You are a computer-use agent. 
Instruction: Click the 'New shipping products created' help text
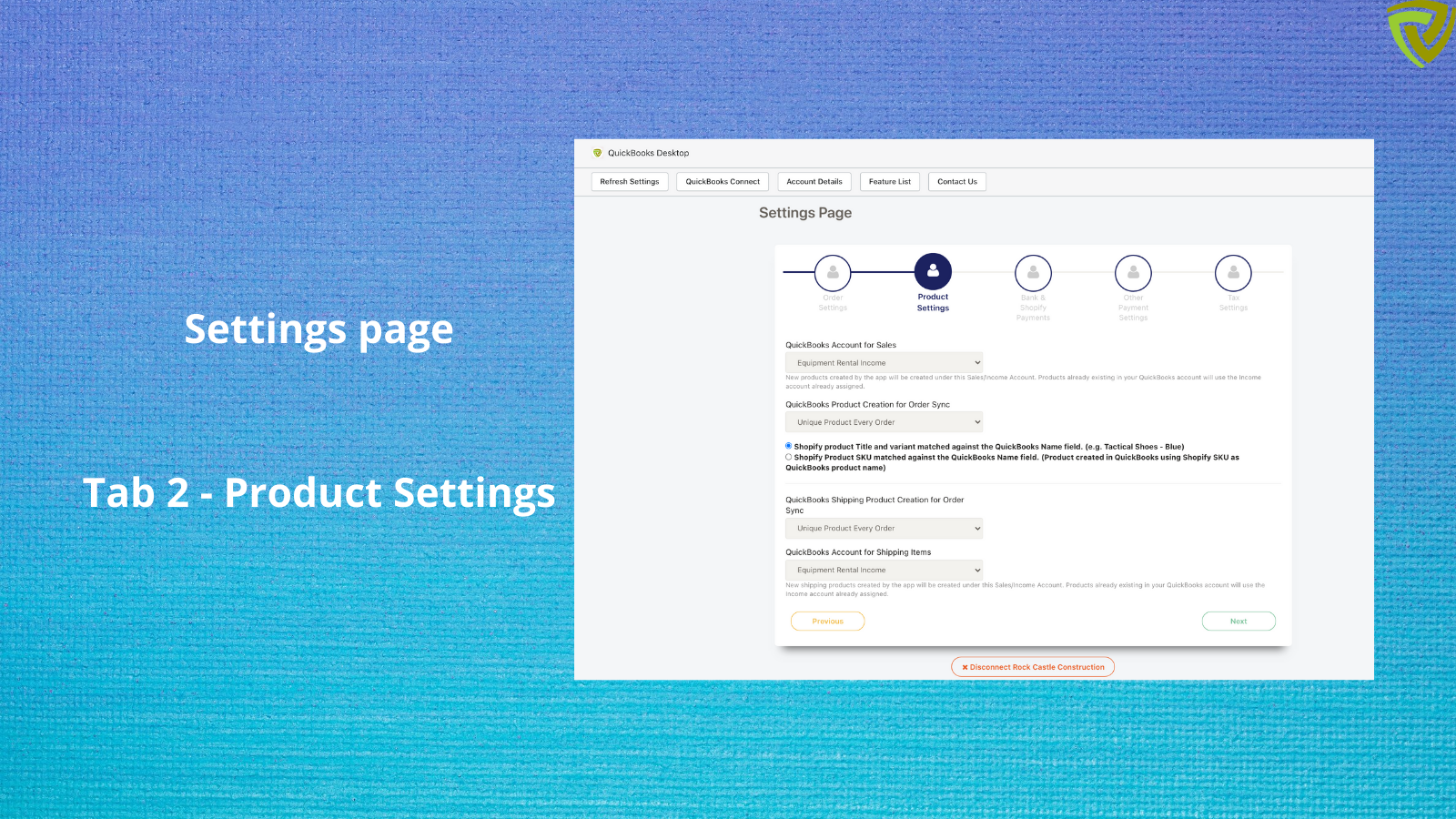pyautogui.click(x=1025, y=590)
